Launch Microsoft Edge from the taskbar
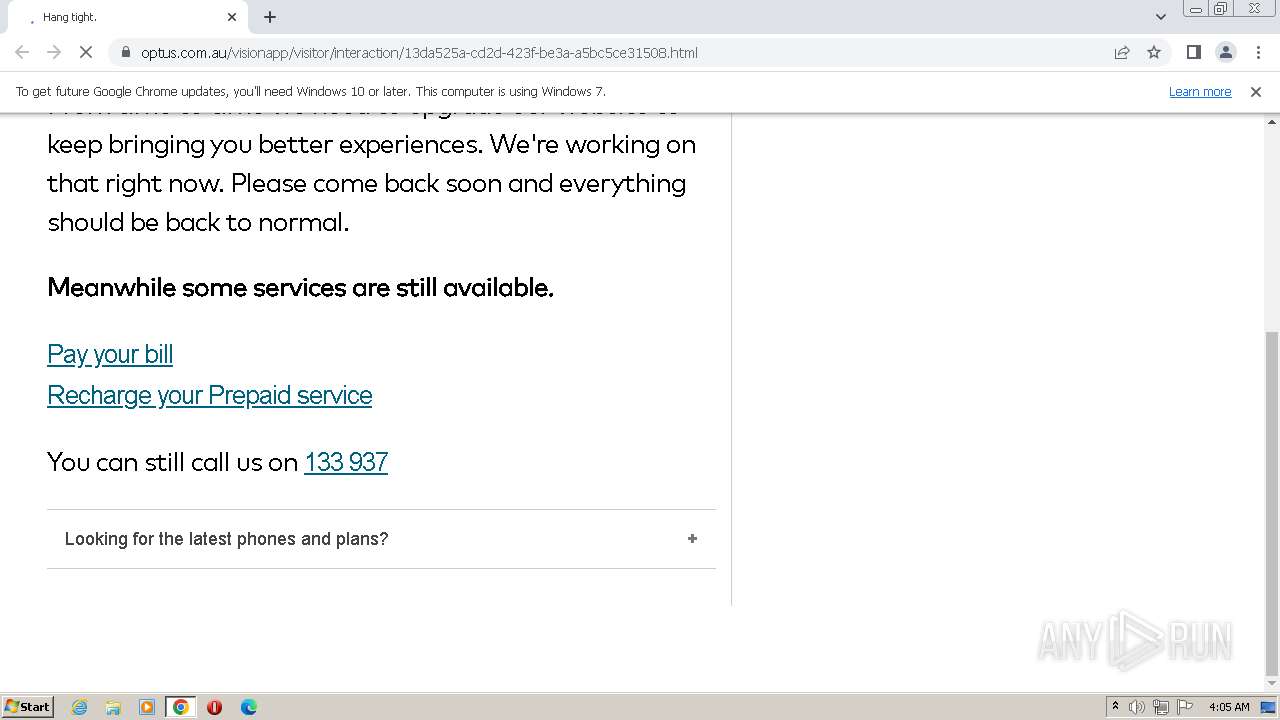The width and height of the screenshot is (1280, 720). [248, 707]
